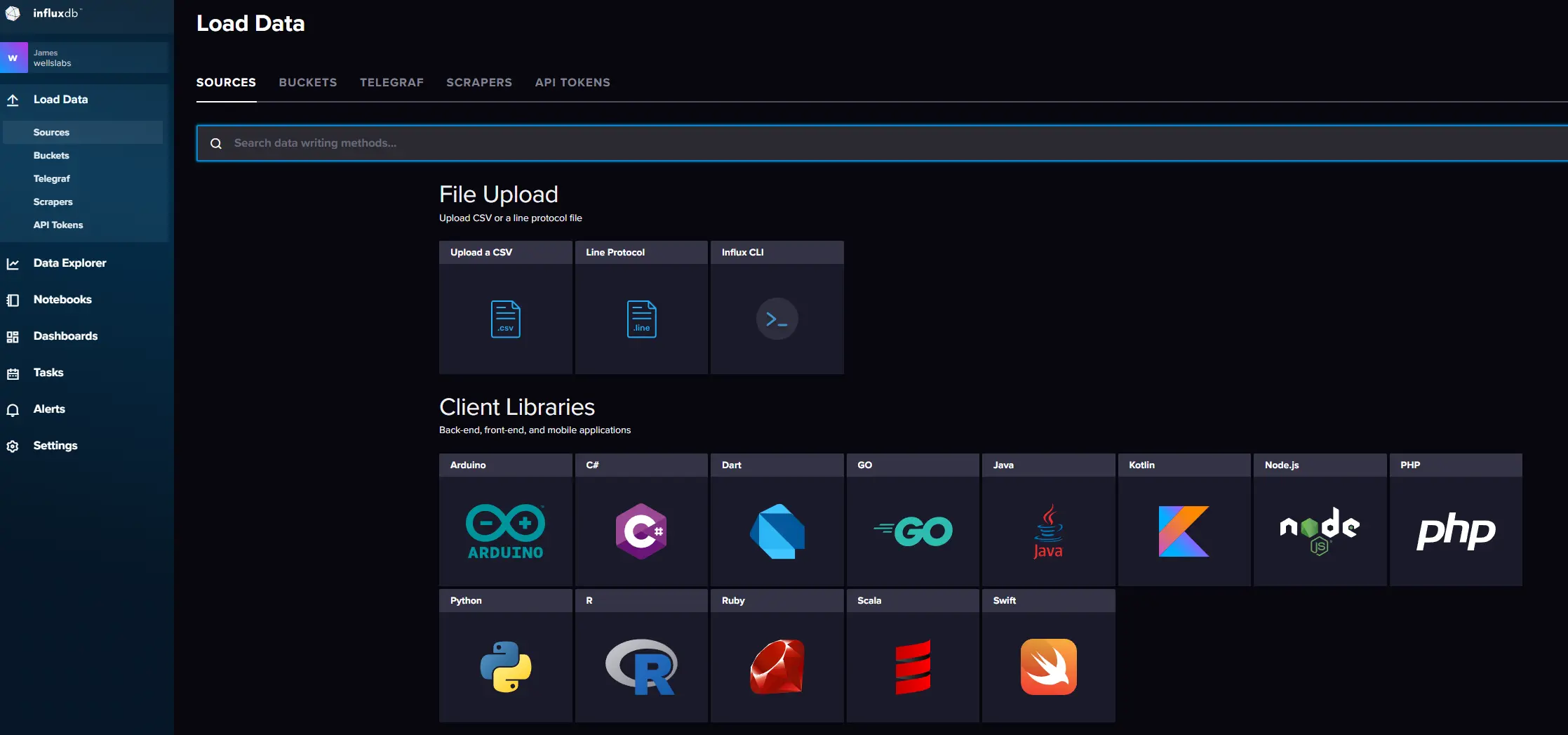1568x735 pixels.
Task: Click the Data Explorer sidebar icon
Action: point(13,263)
